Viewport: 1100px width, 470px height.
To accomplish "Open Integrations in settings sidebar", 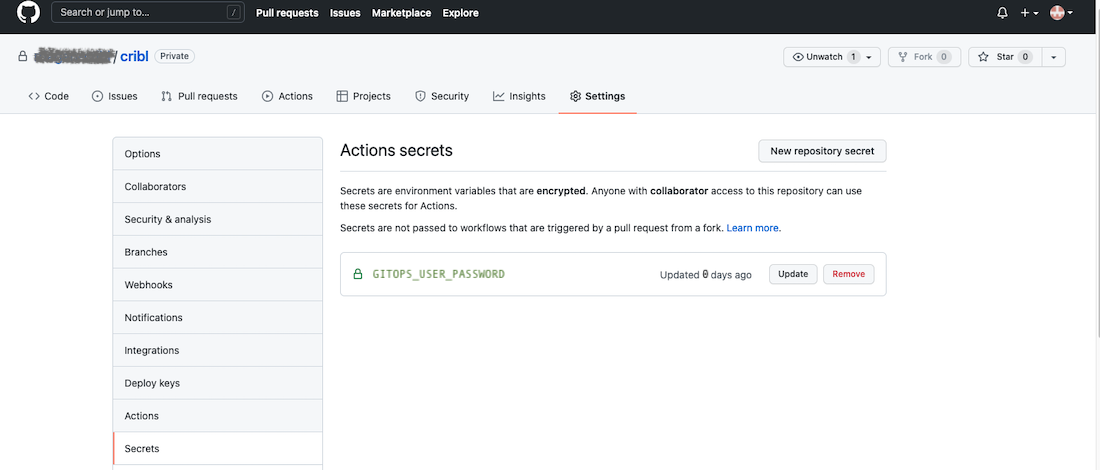I will [x=217, y=350].
